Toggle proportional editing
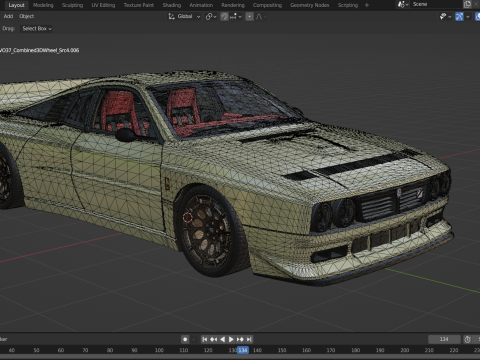The height and width of the screenshot is (360, 480). (x=249, y=16)
